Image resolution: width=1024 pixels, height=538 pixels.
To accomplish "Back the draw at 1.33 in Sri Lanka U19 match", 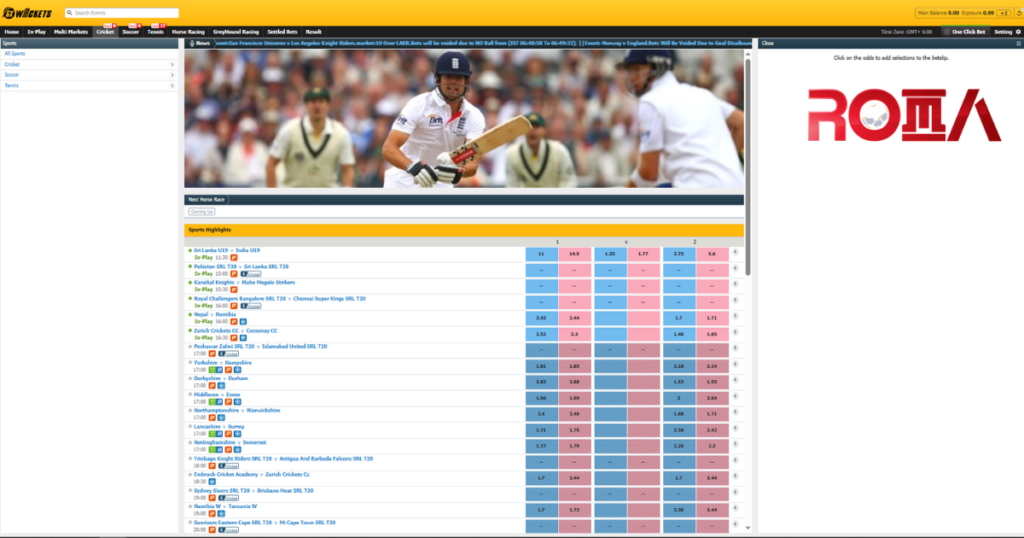I will coord(610,253).
